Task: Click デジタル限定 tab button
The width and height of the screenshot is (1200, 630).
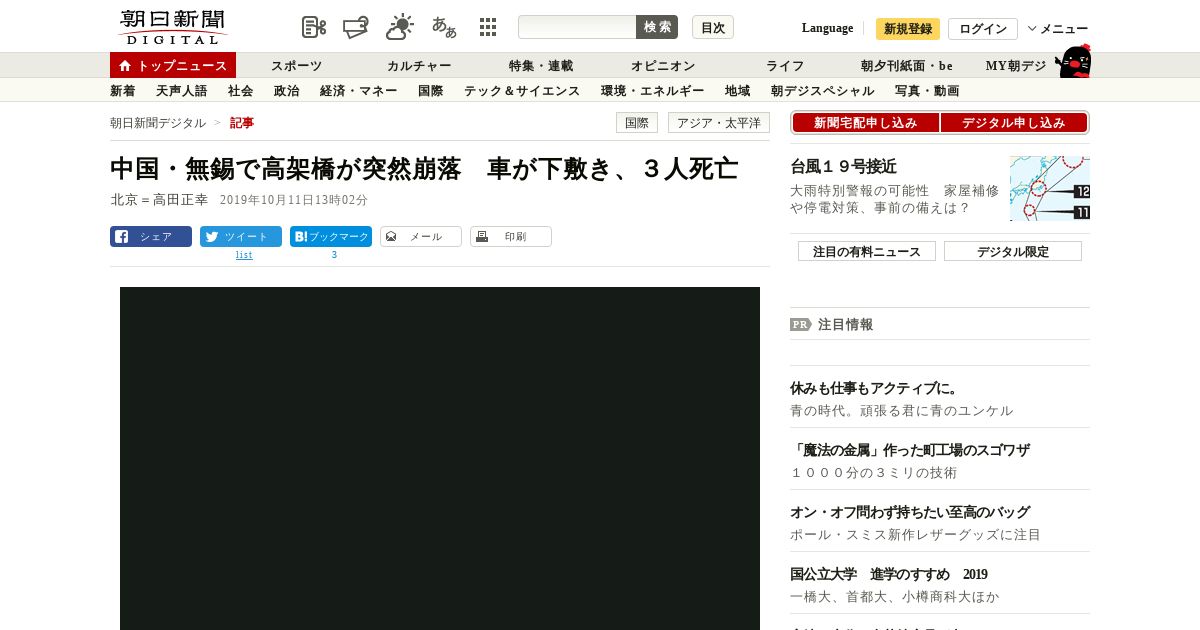Action: pyautogui.click(x=1013, y=251)
